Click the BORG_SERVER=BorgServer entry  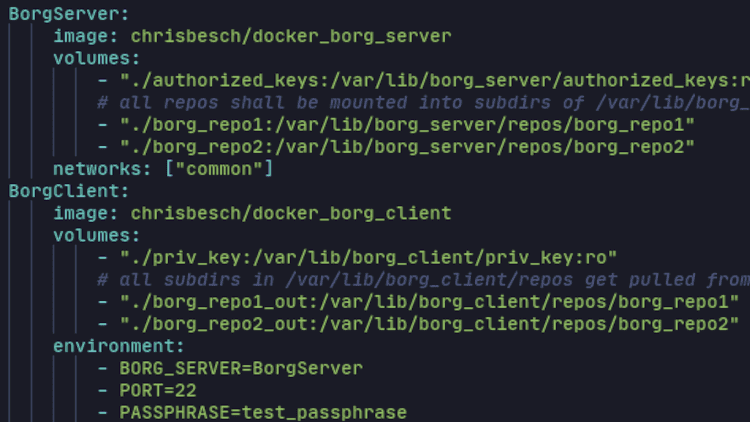(241, 368)
